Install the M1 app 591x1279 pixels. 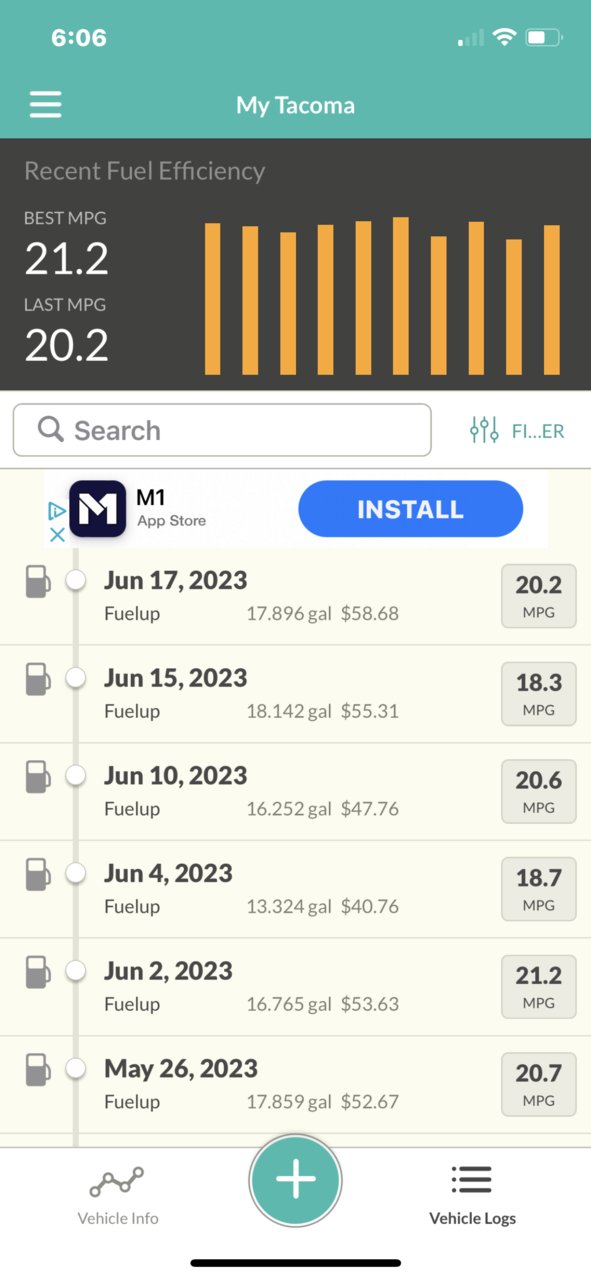[x=410, y=509]
